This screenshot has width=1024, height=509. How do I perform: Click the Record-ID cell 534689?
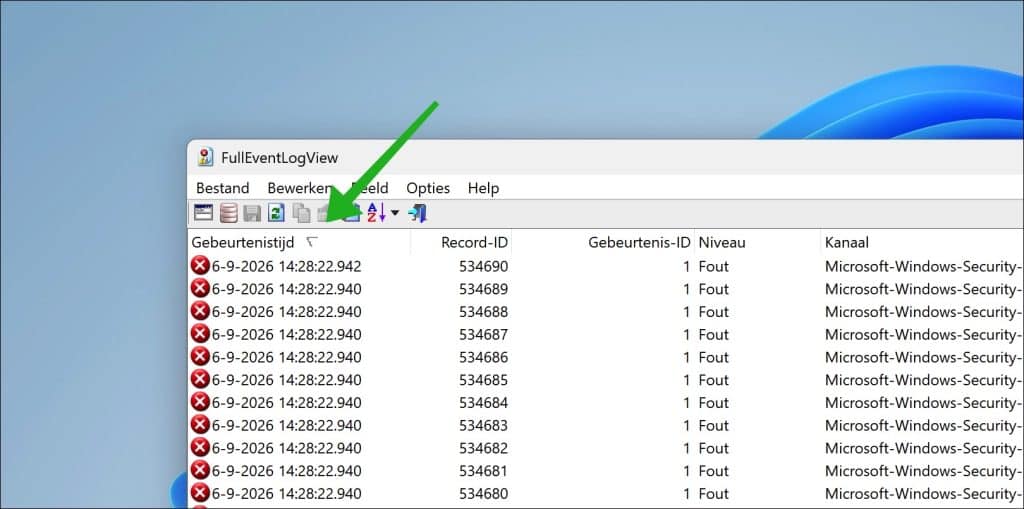pyautogui.click(x=483, y=289)
